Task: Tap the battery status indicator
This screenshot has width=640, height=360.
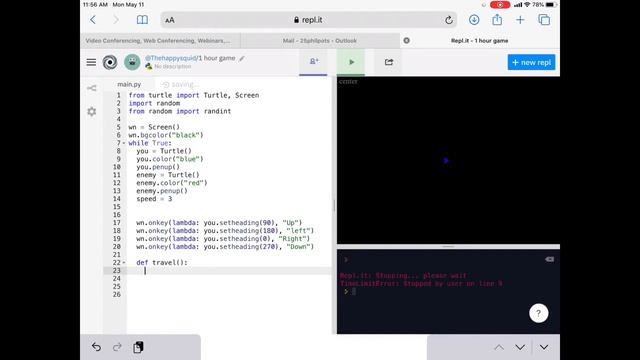Action: point(551,5)
